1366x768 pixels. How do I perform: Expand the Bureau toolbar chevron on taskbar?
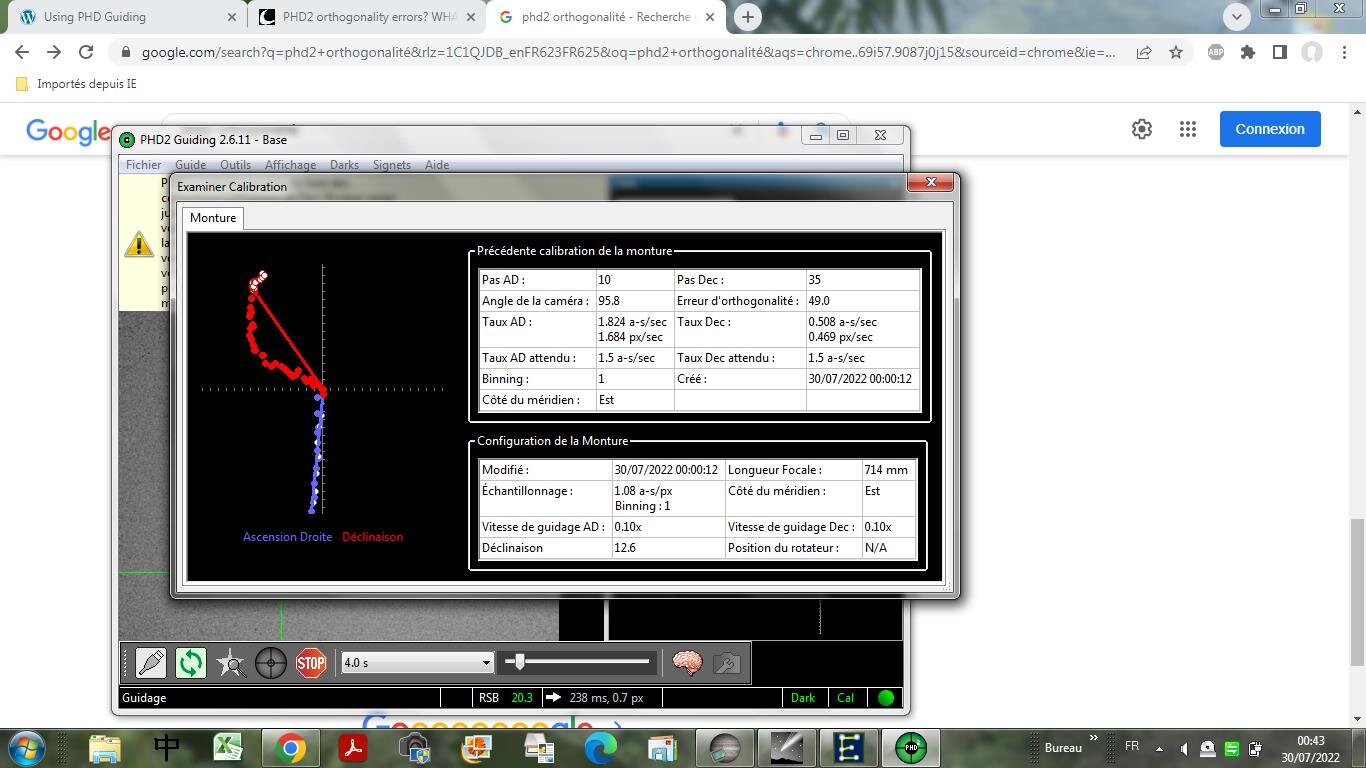click(x=1093, y=739)
